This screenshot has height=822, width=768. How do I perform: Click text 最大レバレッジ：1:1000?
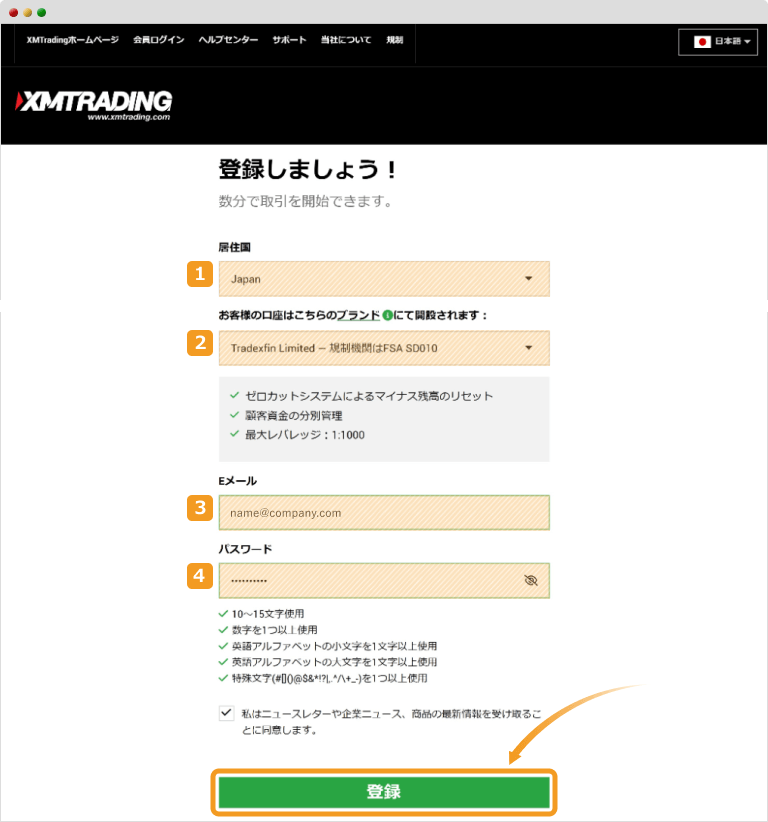point(305,435)
